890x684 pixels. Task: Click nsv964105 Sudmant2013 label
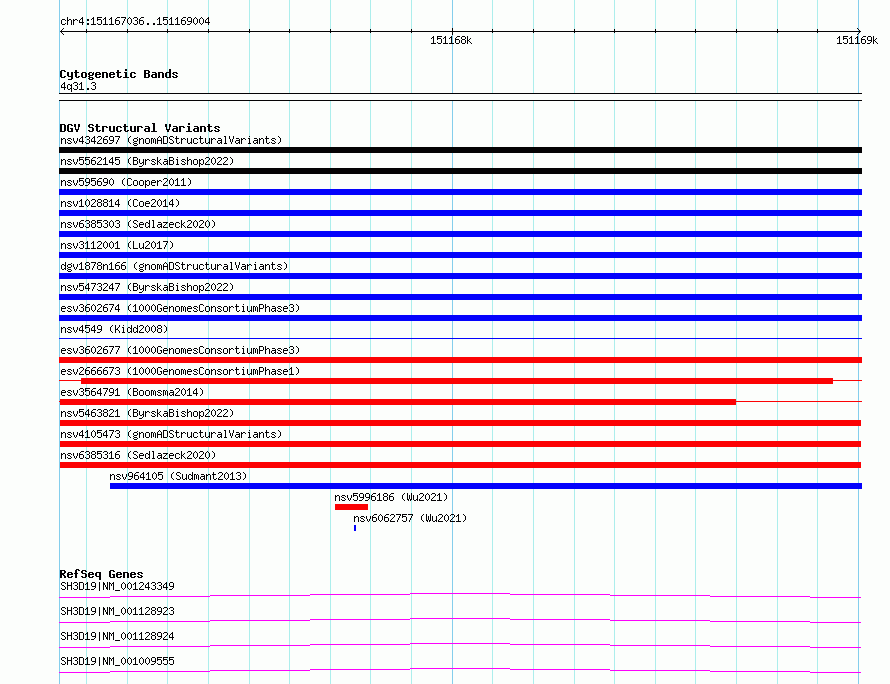click(x=178, y=476)
